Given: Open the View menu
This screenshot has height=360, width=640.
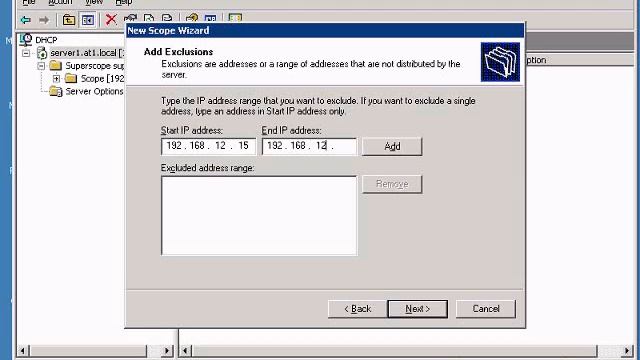Looking at the screenshot, I should coord(93,2).
